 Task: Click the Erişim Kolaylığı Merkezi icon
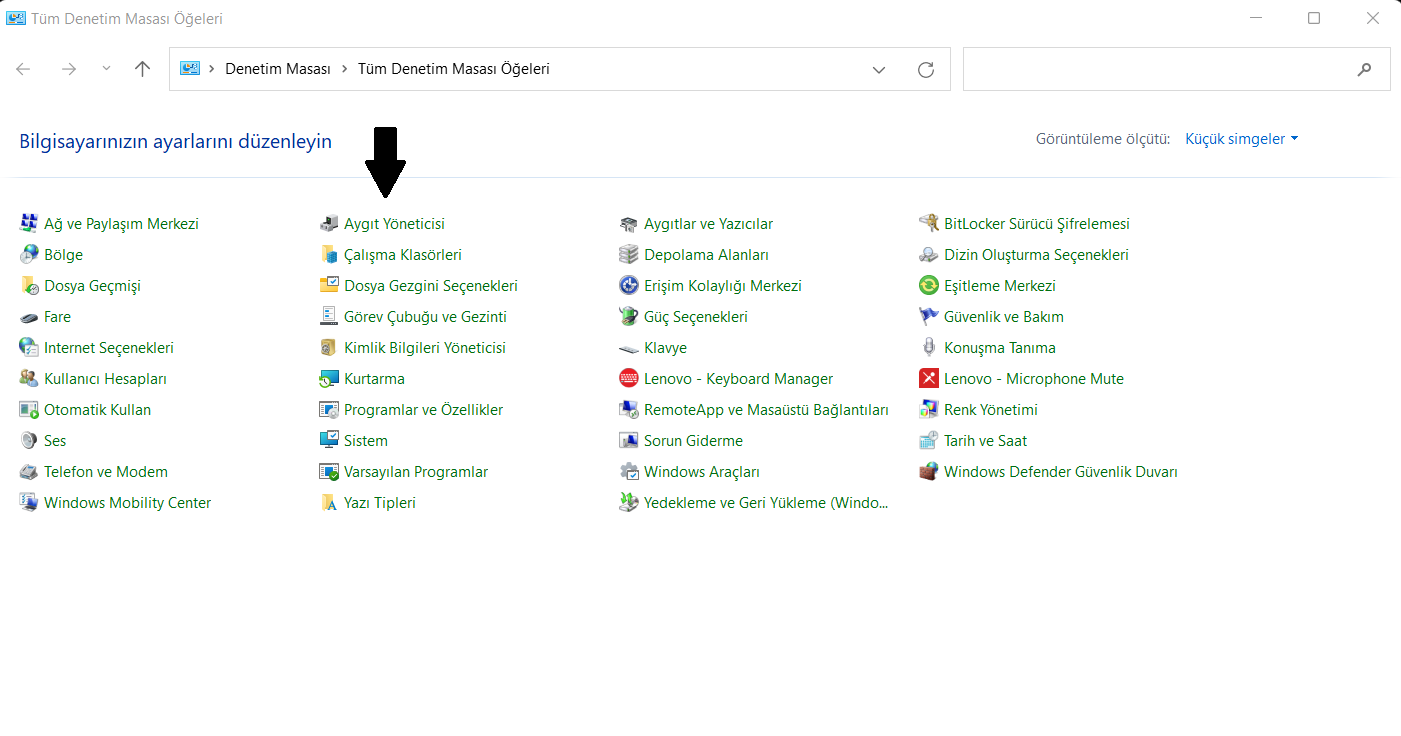[628, 286]
